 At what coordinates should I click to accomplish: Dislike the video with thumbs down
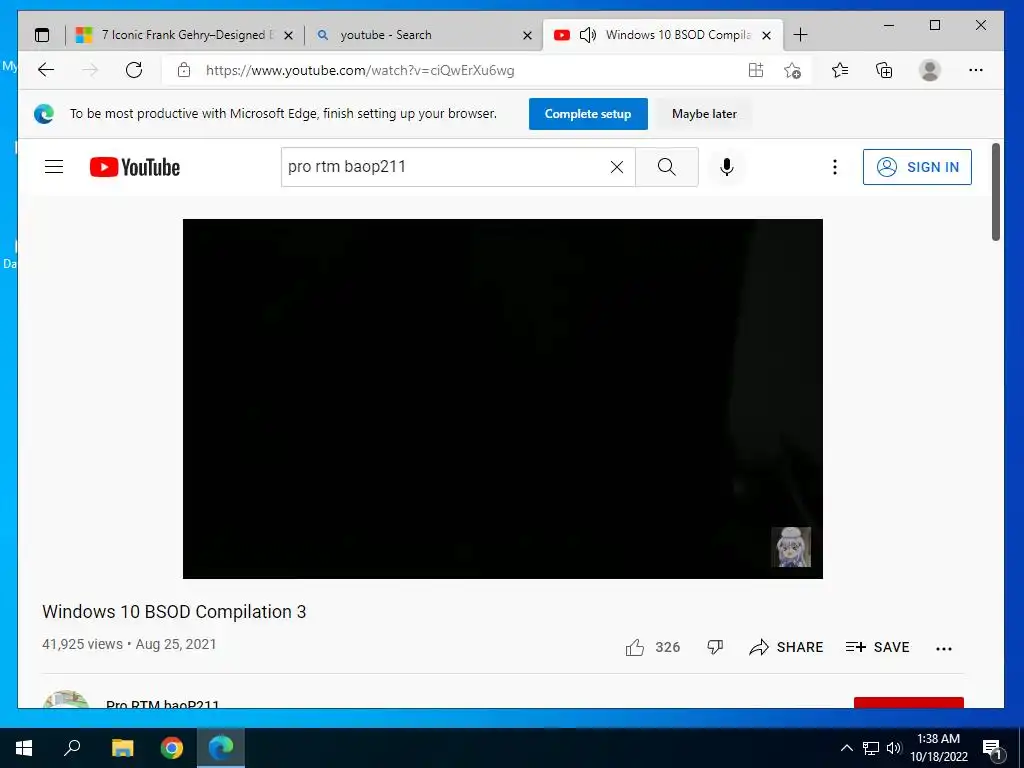[715, 647]
